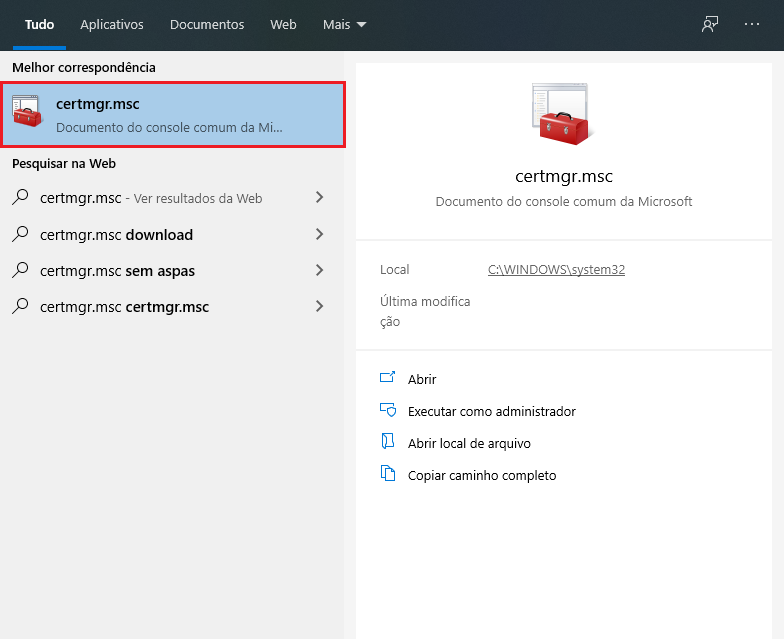784x639 pixels.
Task: Switch to the Aplicativos tab
Action: [x=112, y=24]
